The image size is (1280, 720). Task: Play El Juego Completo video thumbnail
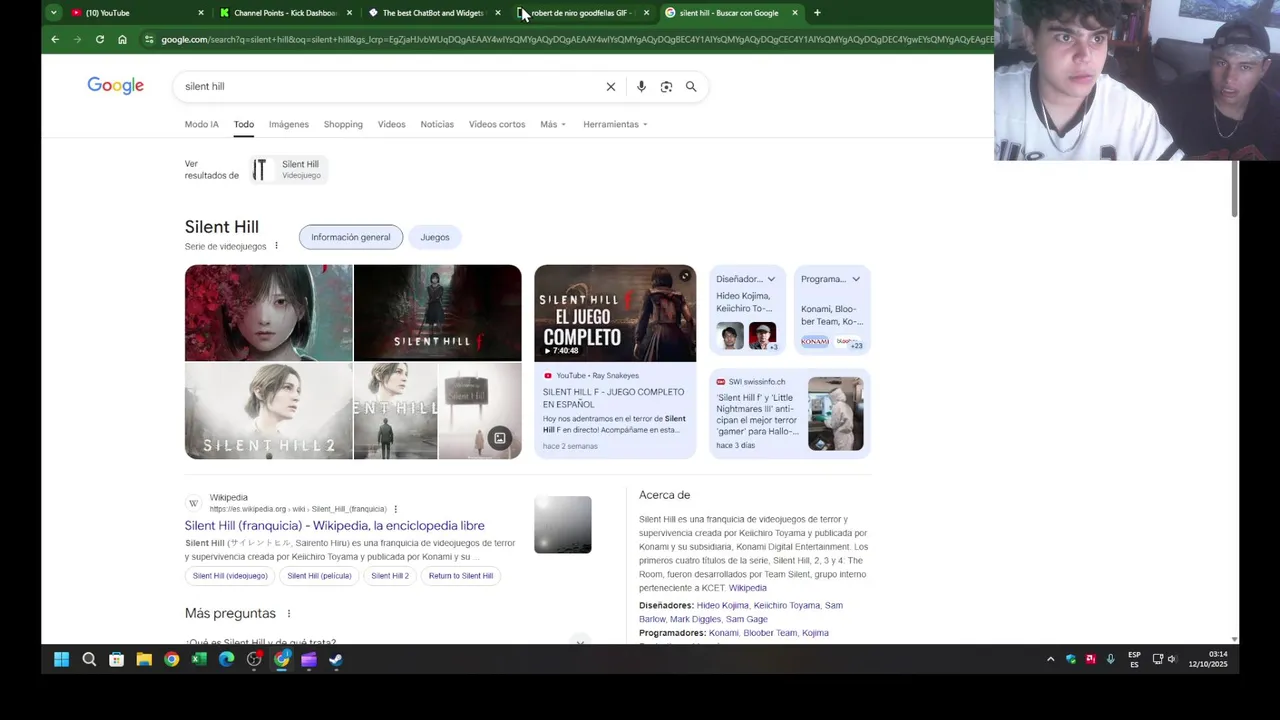coord(615,313)
